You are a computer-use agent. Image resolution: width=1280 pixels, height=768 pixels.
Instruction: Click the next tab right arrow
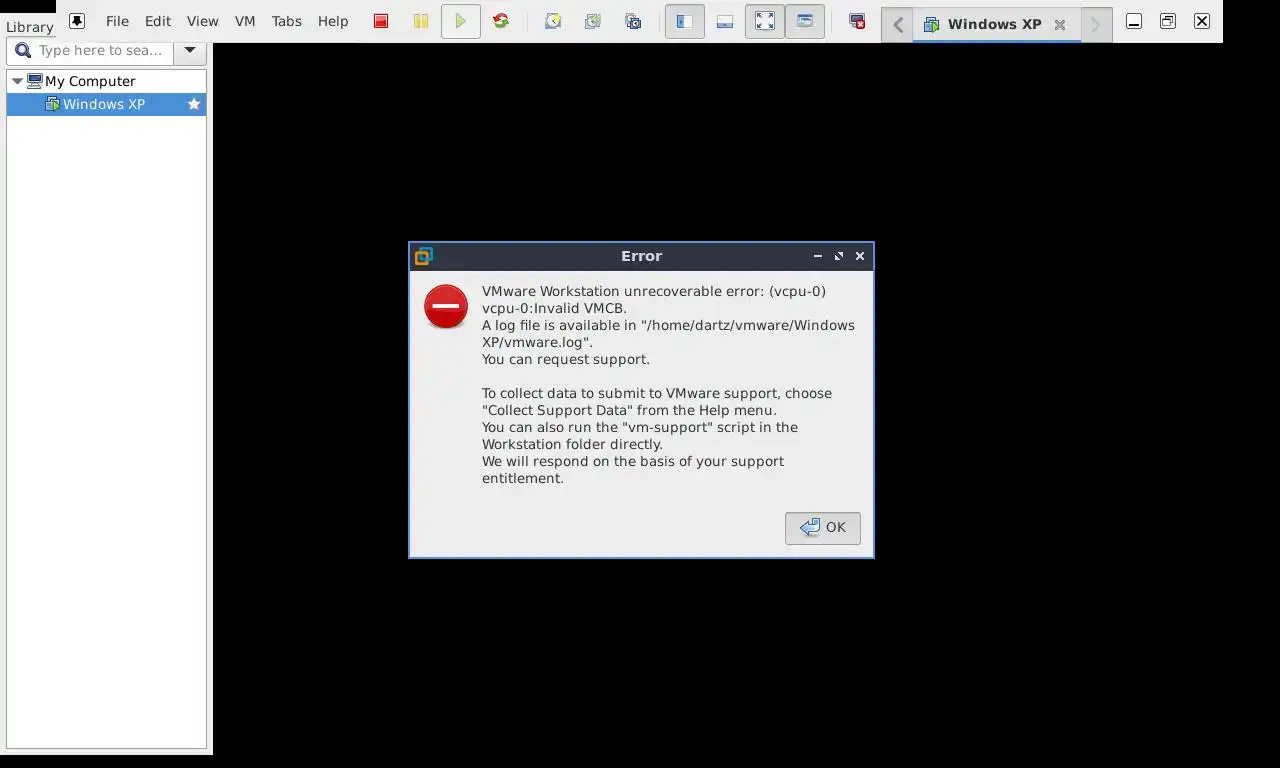(x=1095, y=25)
